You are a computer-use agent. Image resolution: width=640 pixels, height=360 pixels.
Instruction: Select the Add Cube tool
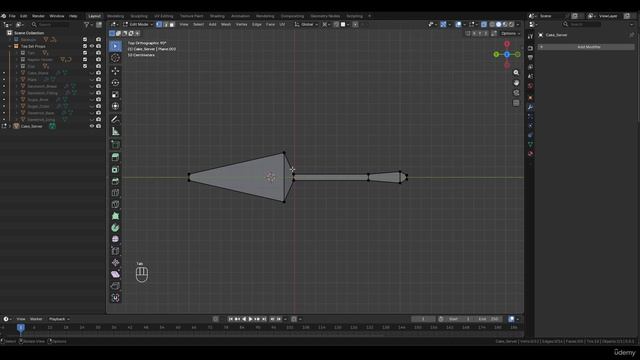(x=115, y=144)
